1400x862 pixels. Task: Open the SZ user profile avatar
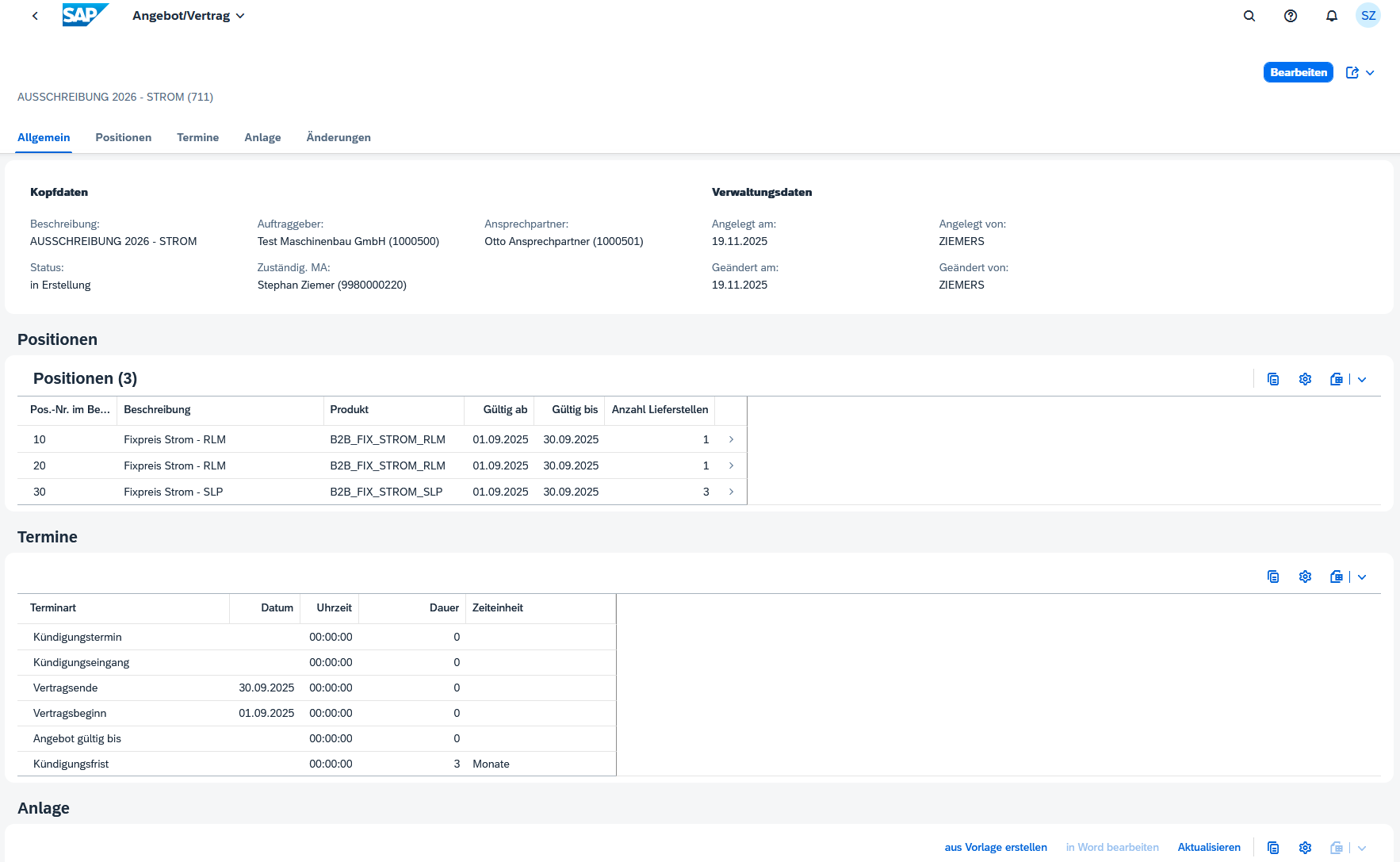(1368, 16)
